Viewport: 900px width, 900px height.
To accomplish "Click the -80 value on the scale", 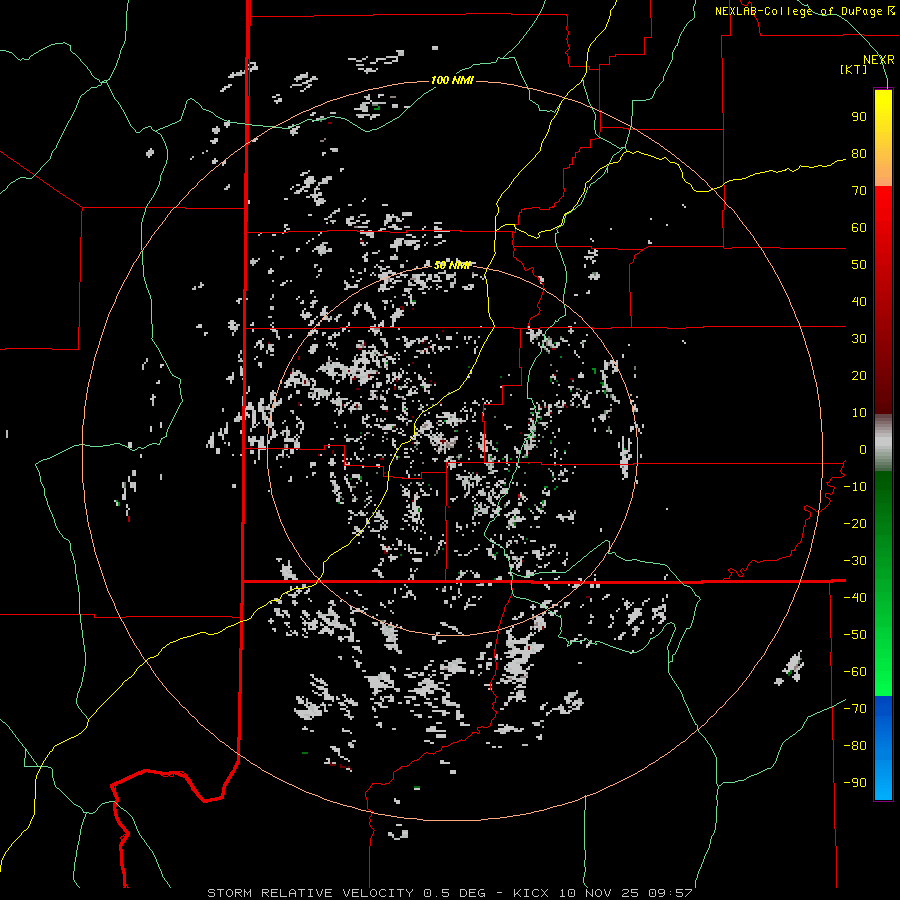I will [855, 746].
